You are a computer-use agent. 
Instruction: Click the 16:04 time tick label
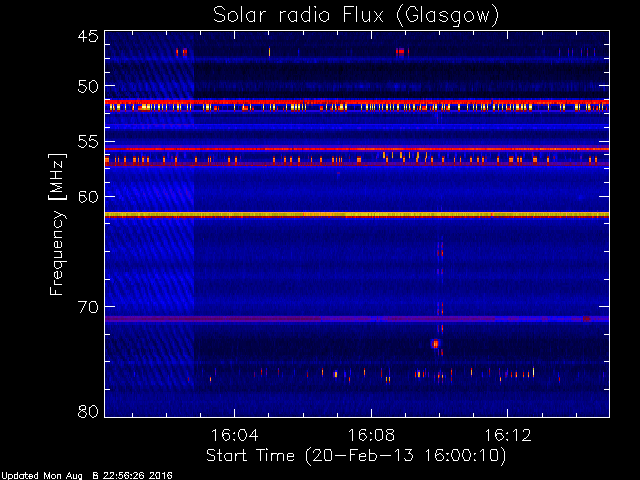click(234, 435)
